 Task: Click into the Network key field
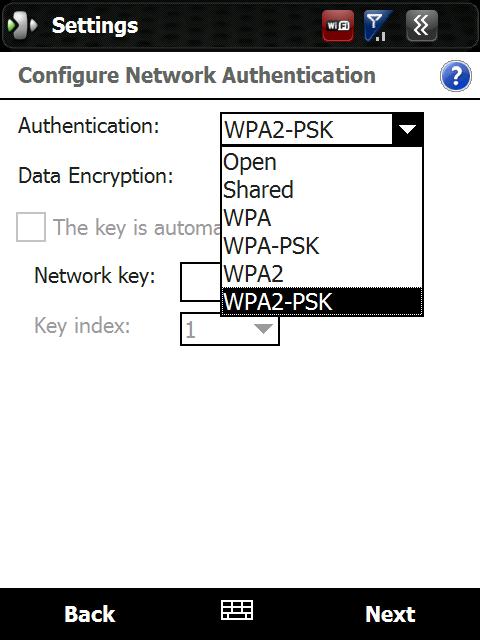click(x=201, y=282)
